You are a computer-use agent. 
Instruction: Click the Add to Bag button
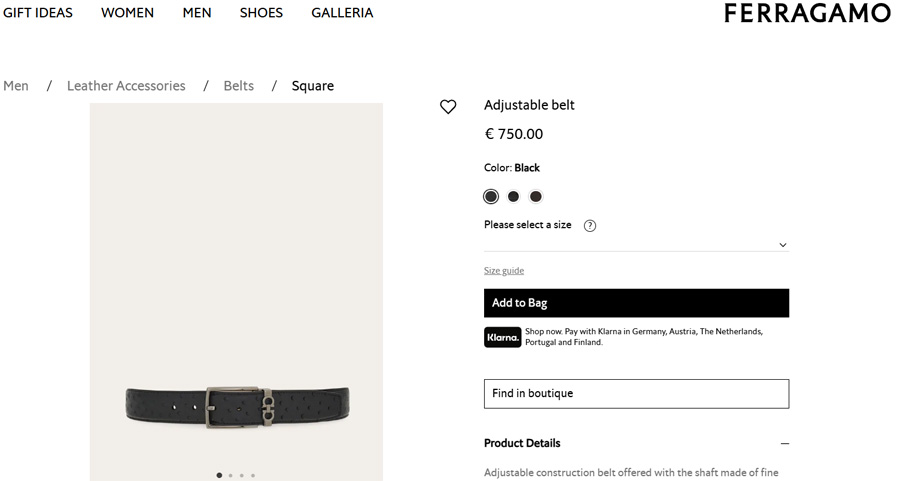[x=636, y=303]
